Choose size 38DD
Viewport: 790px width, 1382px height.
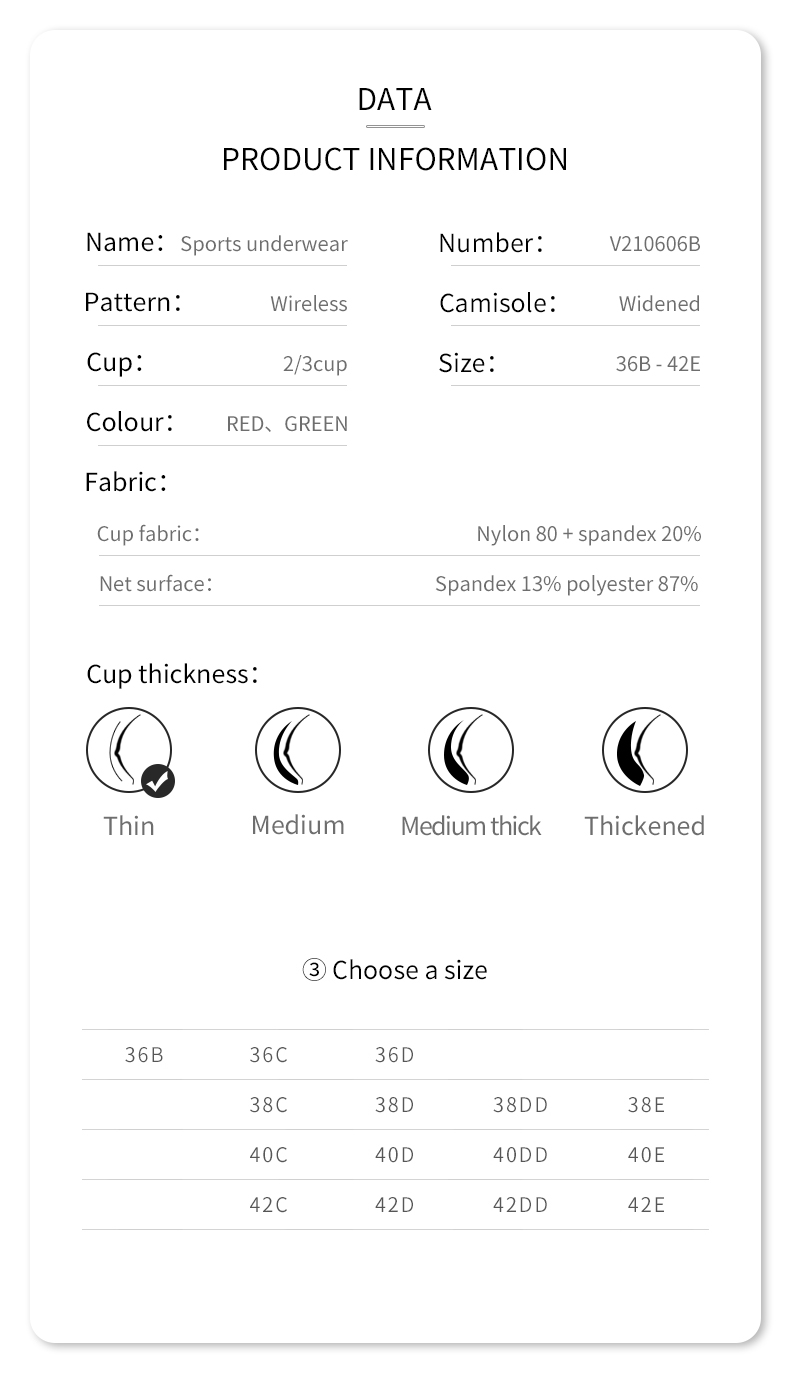click(x=520, y=1105)
